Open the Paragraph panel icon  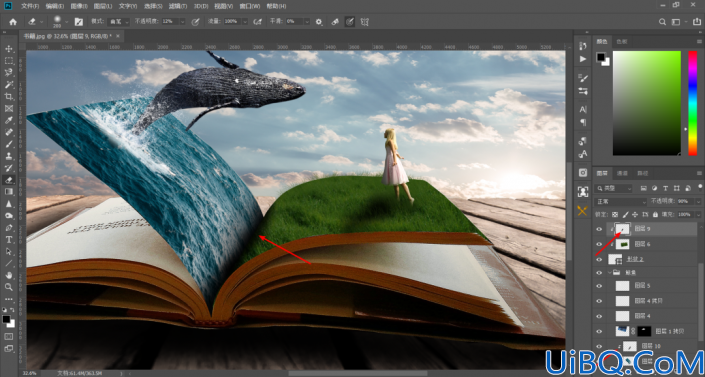pyautogui.click(x=583, y=122)
